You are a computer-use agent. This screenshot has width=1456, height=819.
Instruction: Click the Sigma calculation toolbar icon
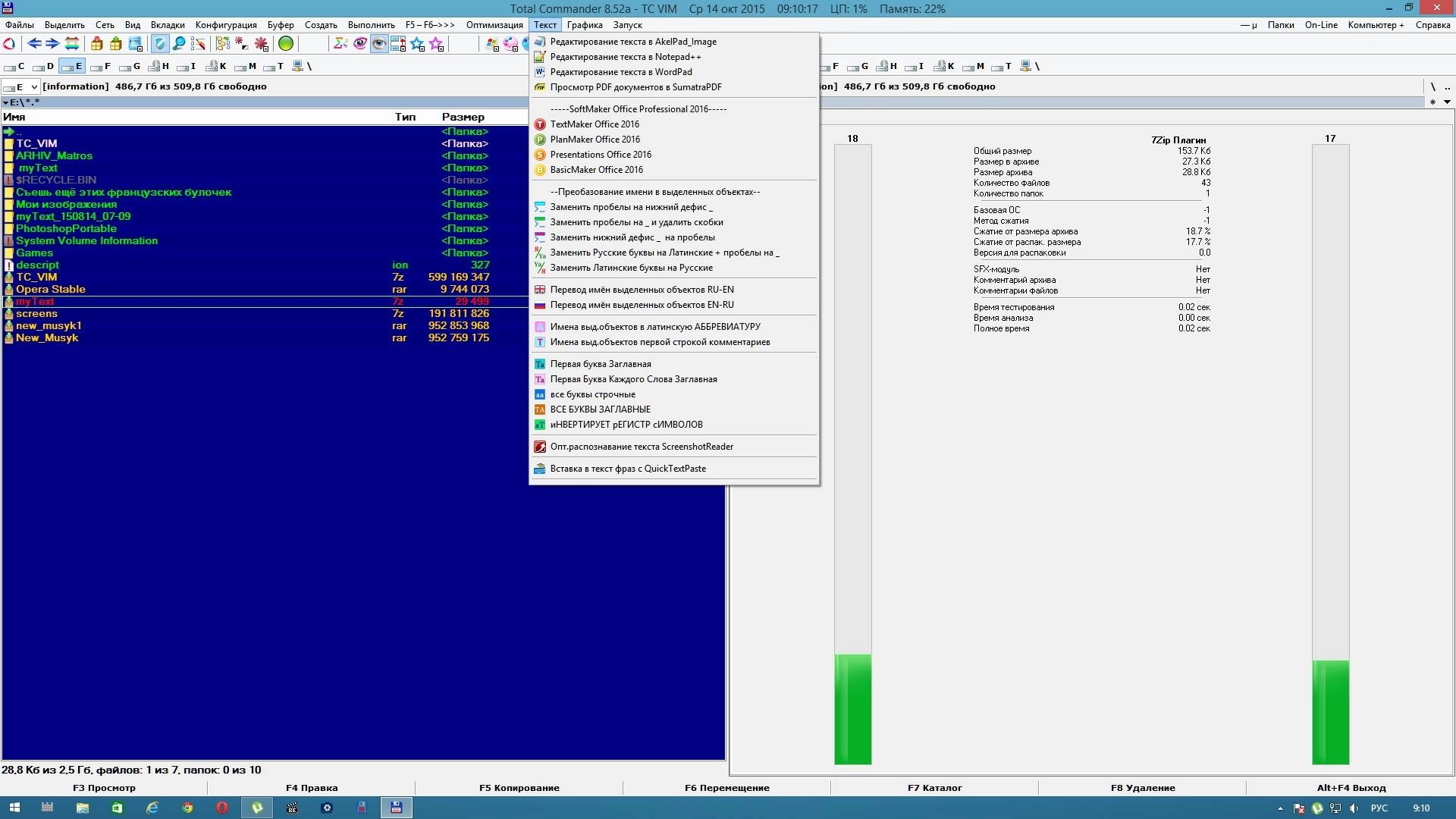point(339,44)
